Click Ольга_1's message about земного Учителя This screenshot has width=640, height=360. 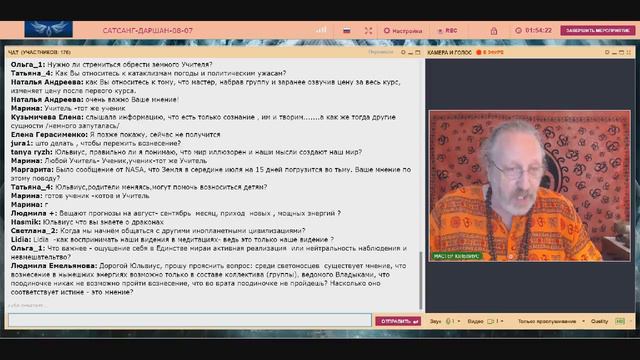pos(111,64)
